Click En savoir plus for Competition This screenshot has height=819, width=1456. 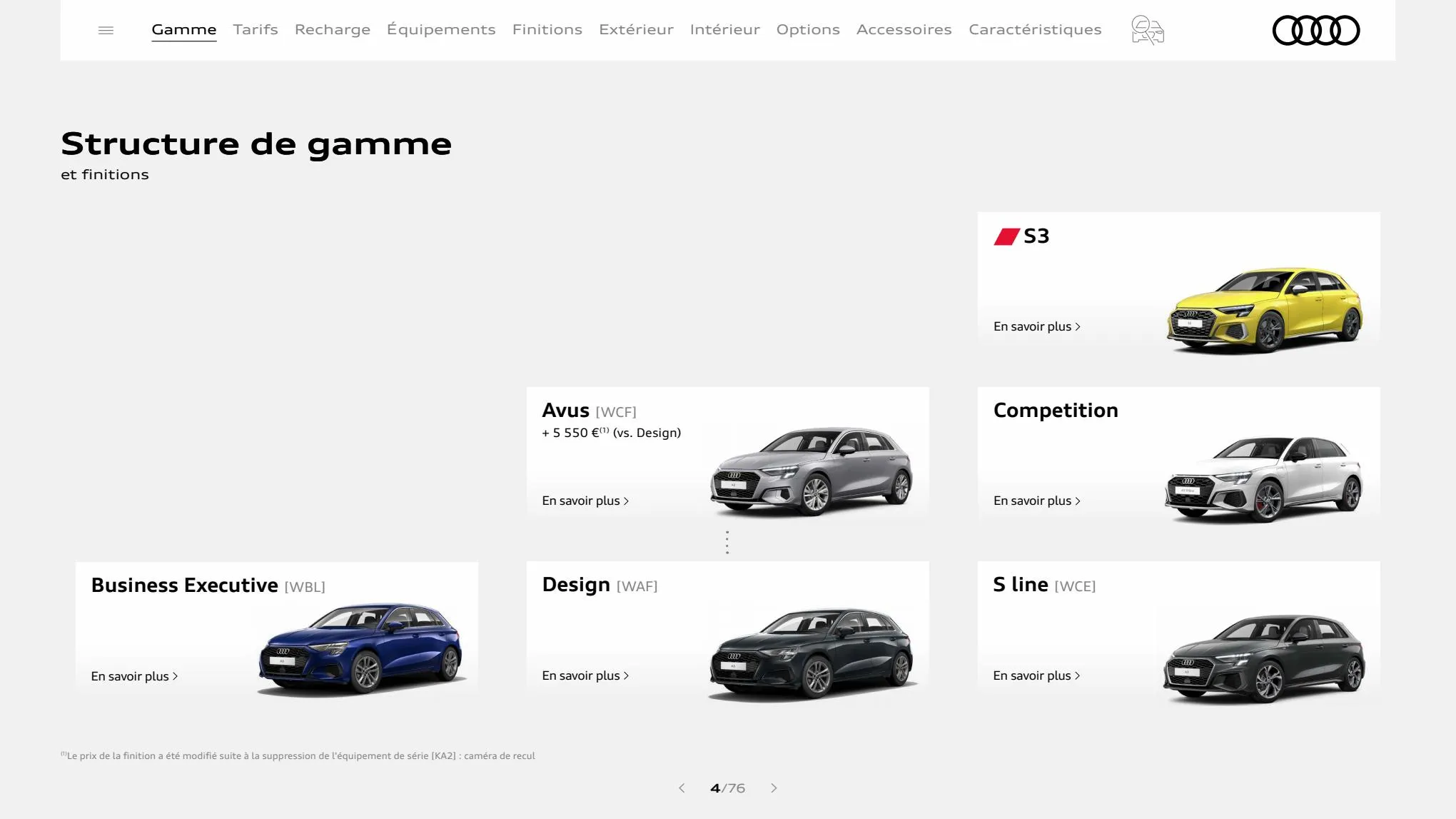(x=1037, y=501)
